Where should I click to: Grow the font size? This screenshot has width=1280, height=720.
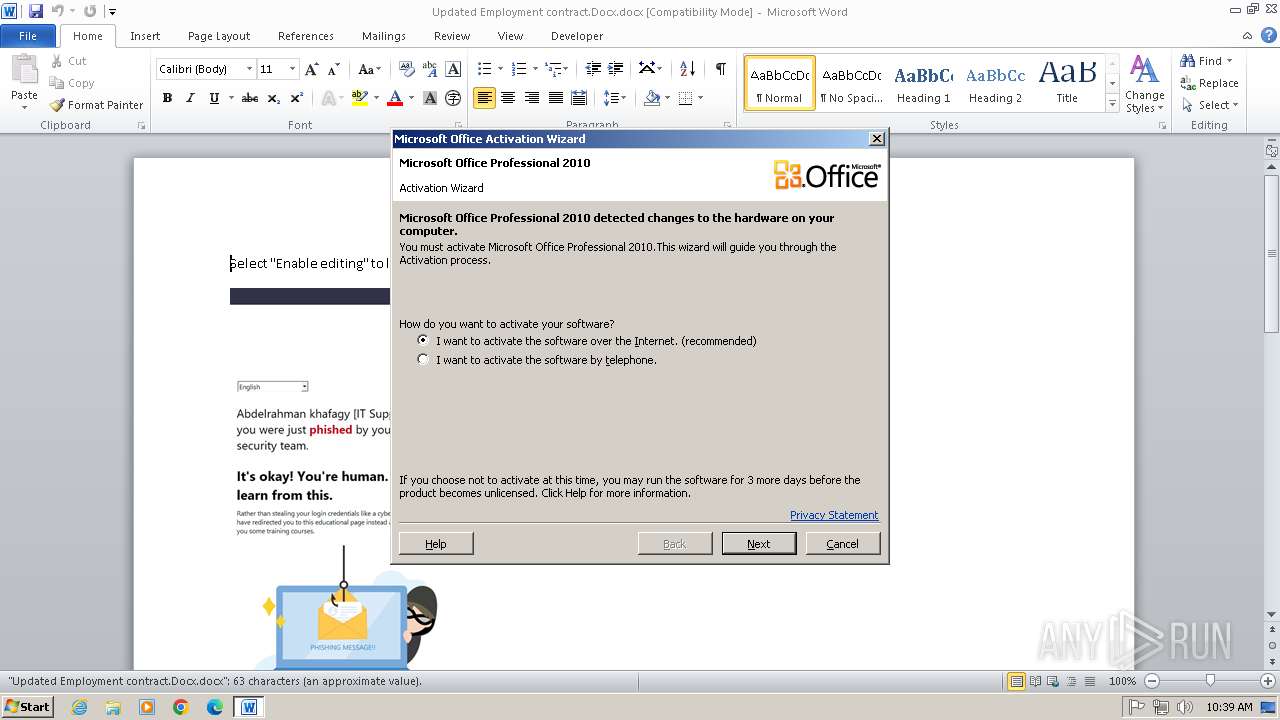point(312,69)
